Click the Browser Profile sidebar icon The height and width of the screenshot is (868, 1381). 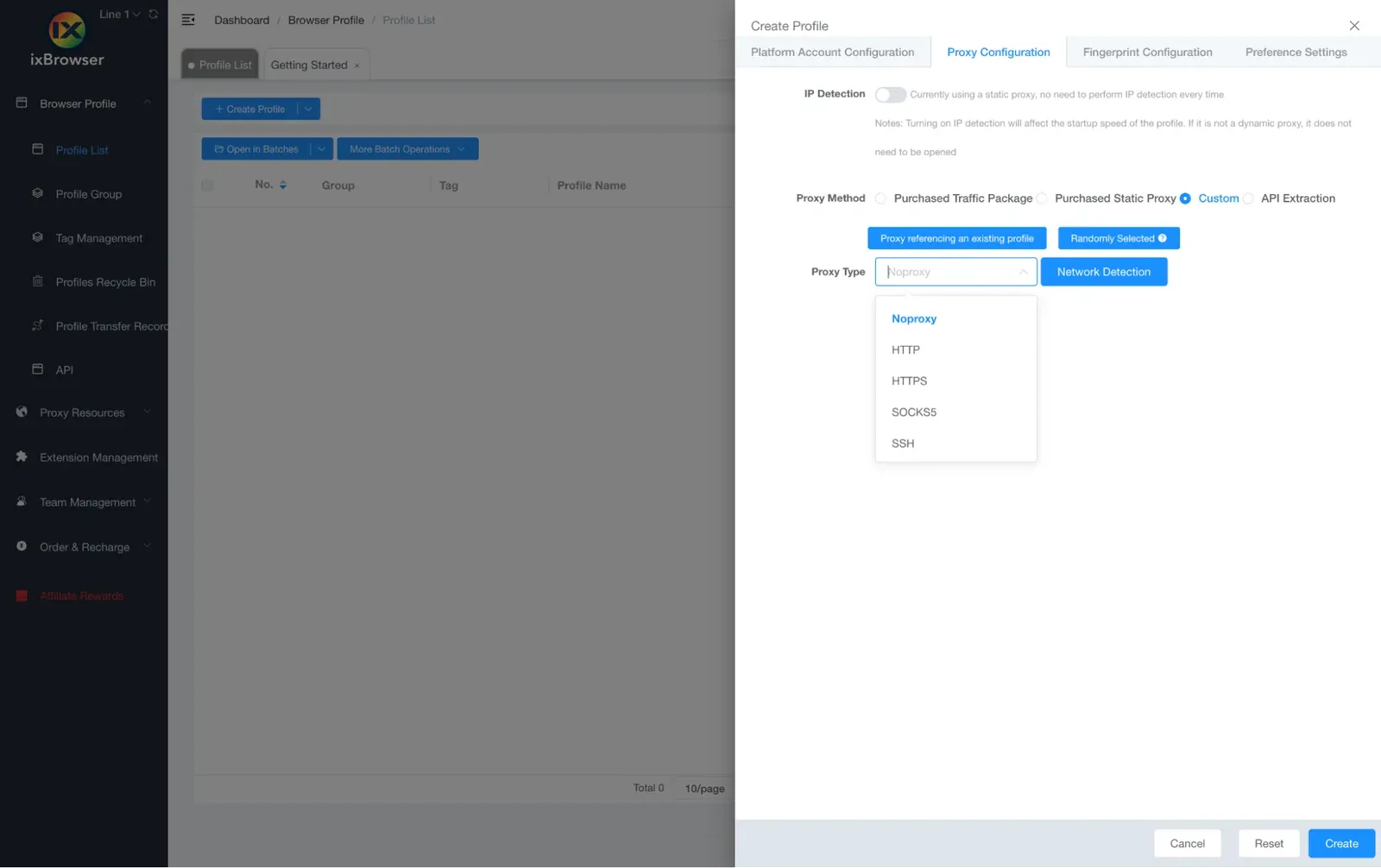[22, 103]
